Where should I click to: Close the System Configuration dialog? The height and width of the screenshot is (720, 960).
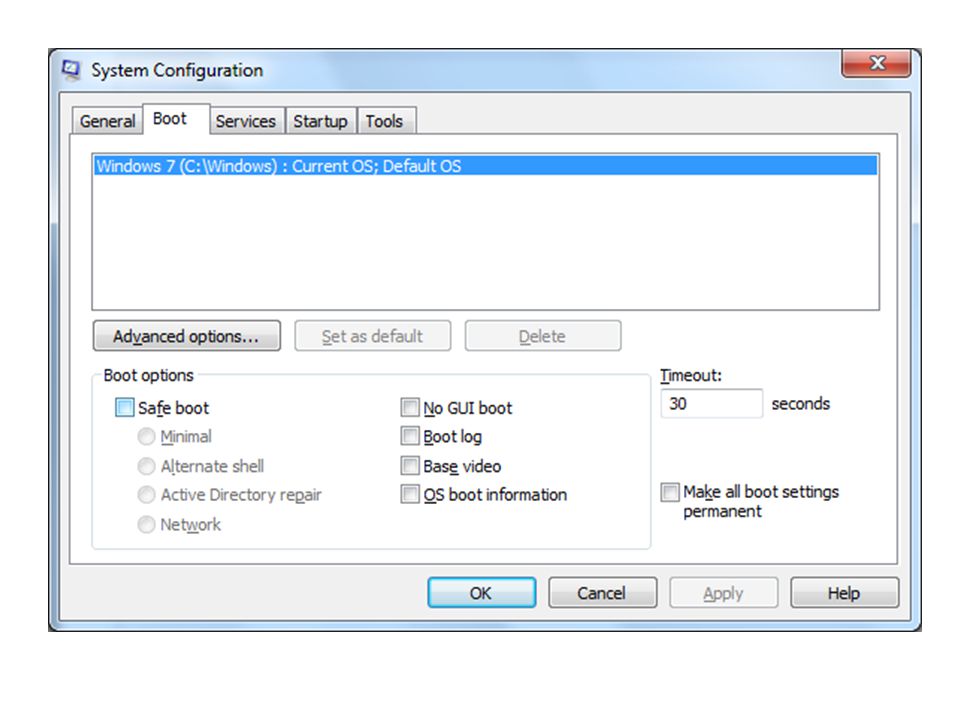click(x=876, y=63)
